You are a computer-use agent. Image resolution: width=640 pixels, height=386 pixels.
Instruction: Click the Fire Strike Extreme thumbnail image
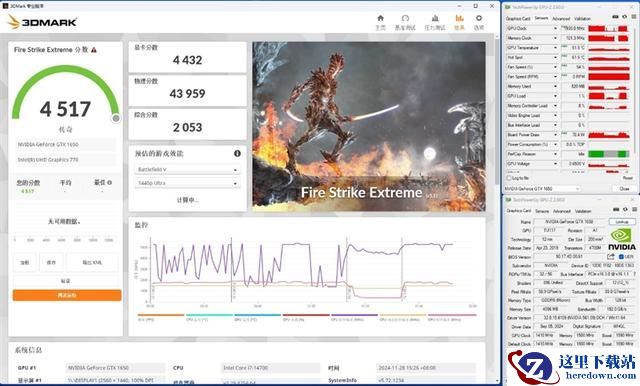point(369,126)
